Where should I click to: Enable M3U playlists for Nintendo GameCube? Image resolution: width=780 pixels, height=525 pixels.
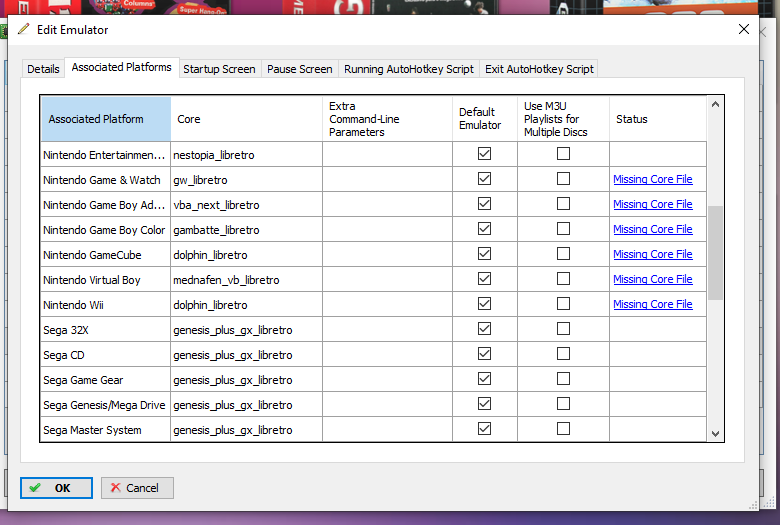(564, 254)
